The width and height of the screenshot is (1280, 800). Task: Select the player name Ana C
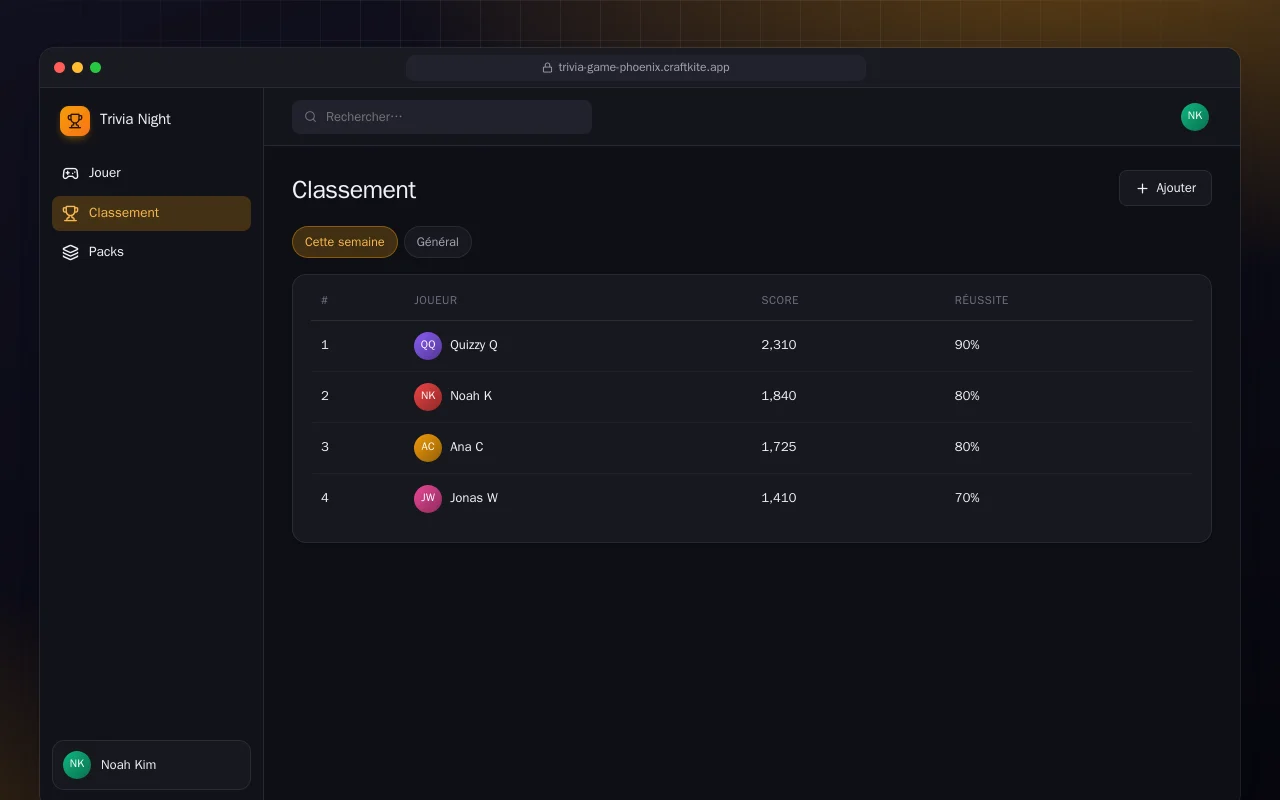[467, 447]
